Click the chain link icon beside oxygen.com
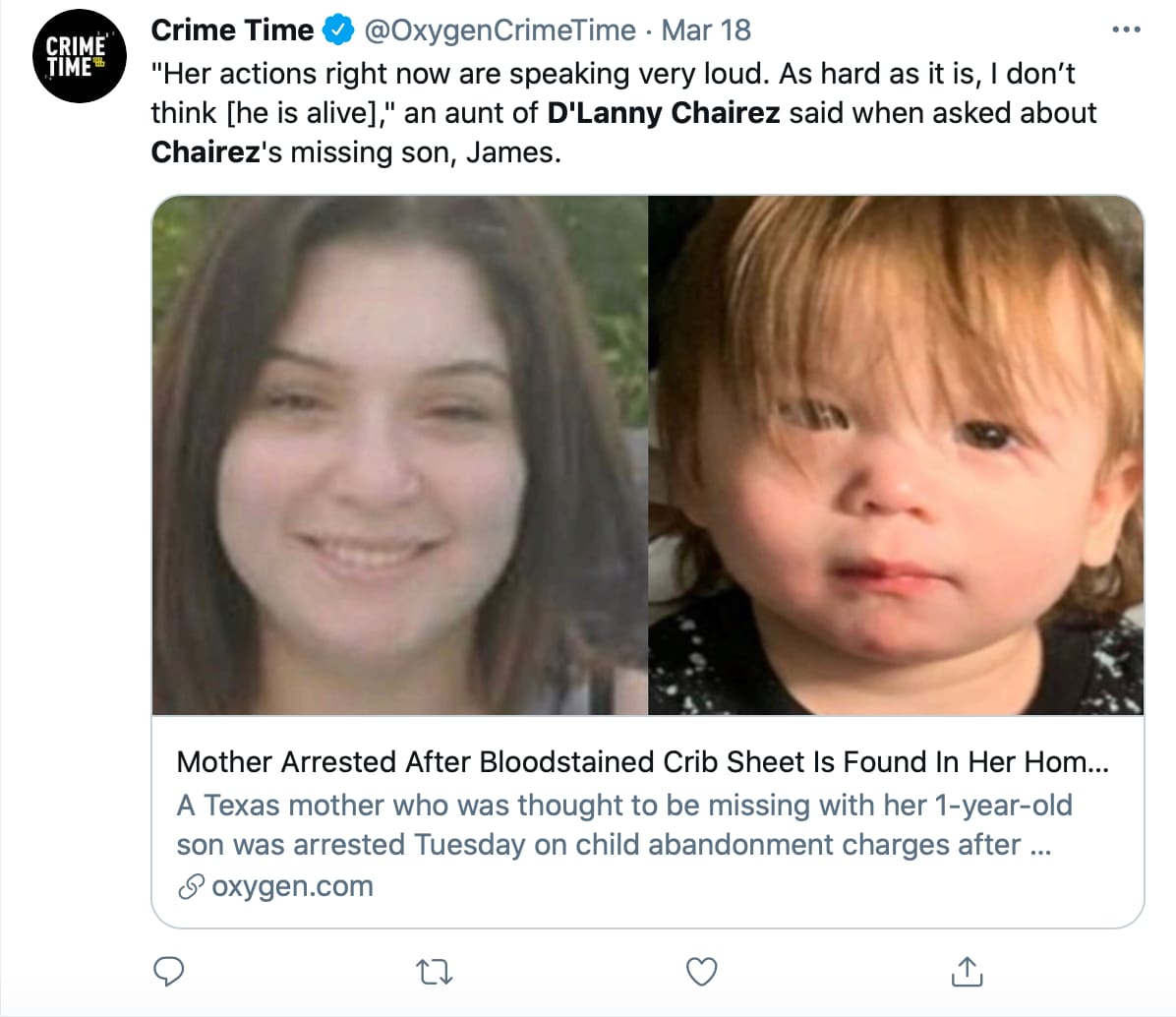This screenshot has height=1017, width=1176. (190, 886)
